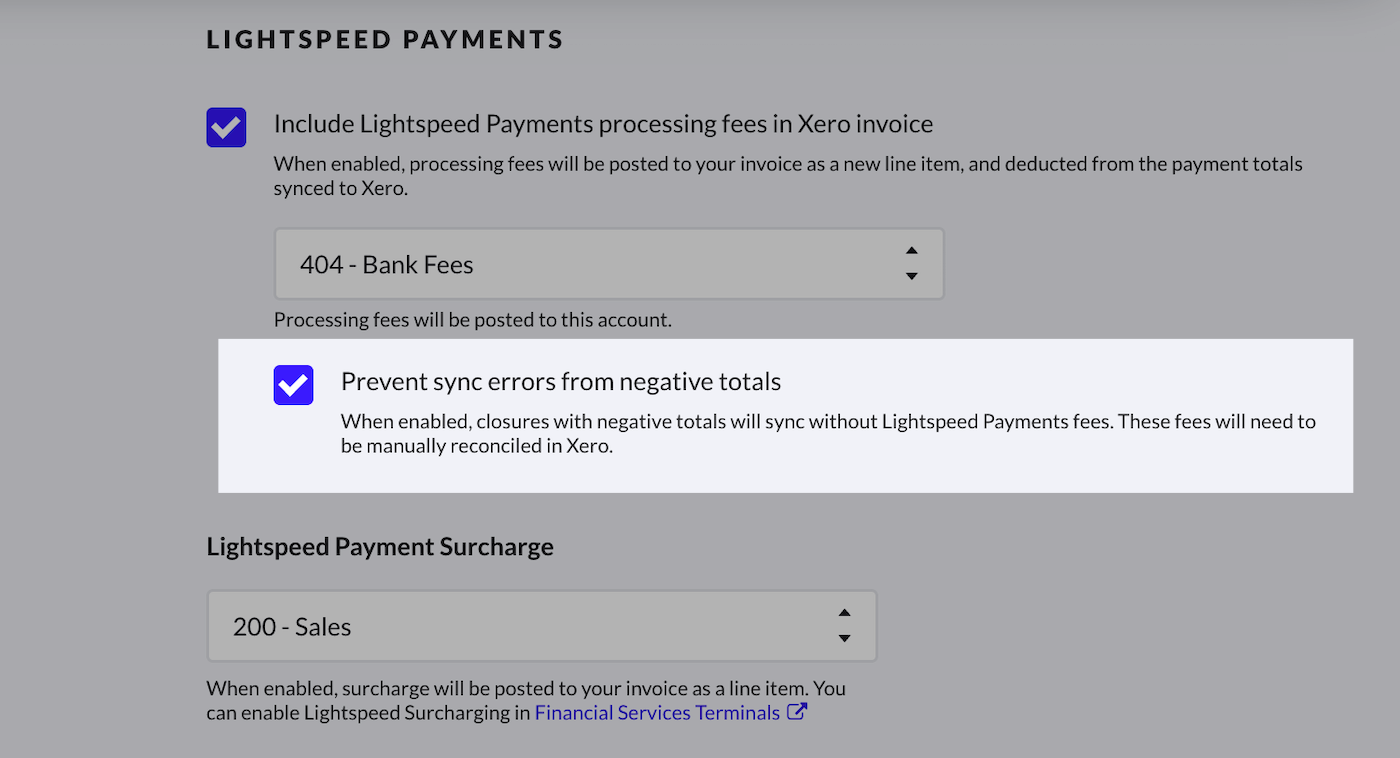The height and width of the screenshot is (758, 1400).
Task: Click the down arrow on the Bank Fees selector
Action: pos(911,277)
